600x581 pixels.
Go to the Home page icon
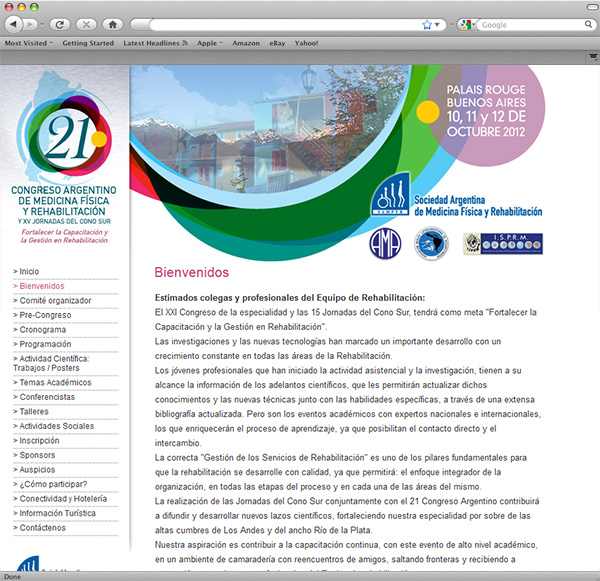pyautogui.click(x=112, y=23)
